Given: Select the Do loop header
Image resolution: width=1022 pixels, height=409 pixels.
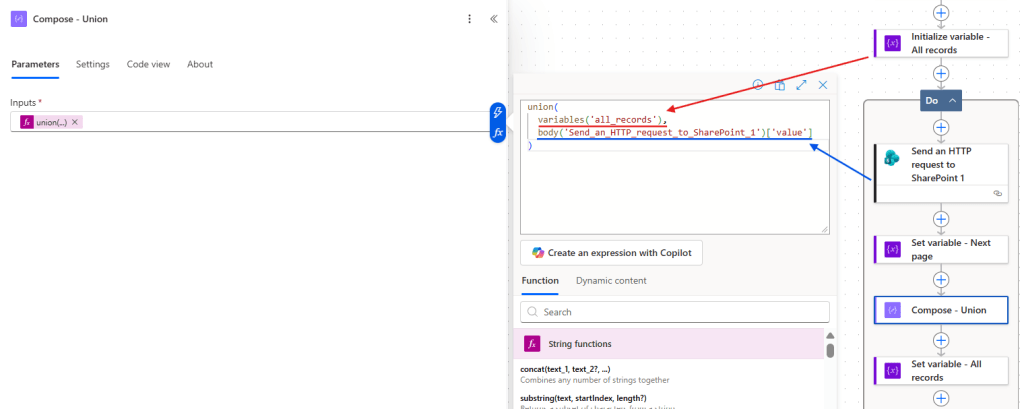Looking at the screenshot, I should pyautogui.click(x=941, y=101).
